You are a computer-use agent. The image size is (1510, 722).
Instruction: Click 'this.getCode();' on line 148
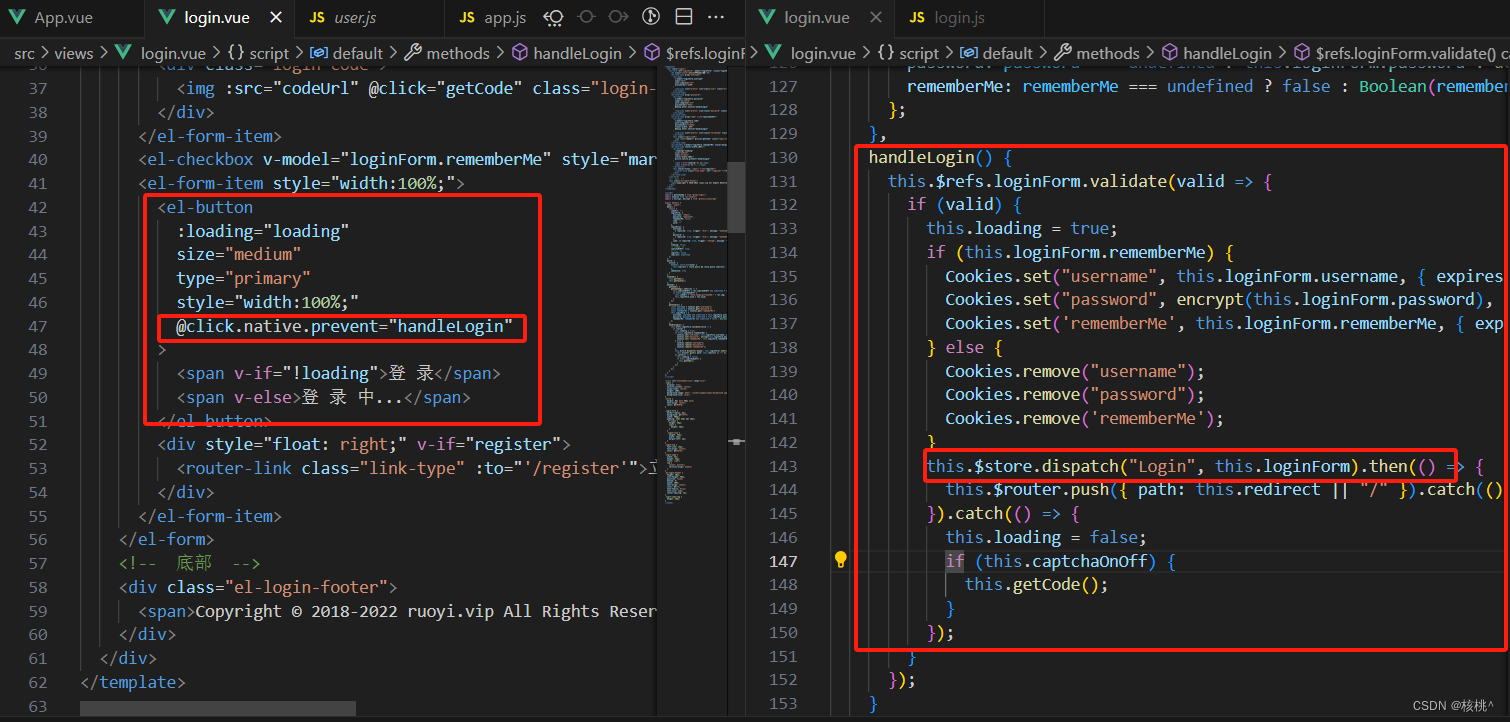1036,585
